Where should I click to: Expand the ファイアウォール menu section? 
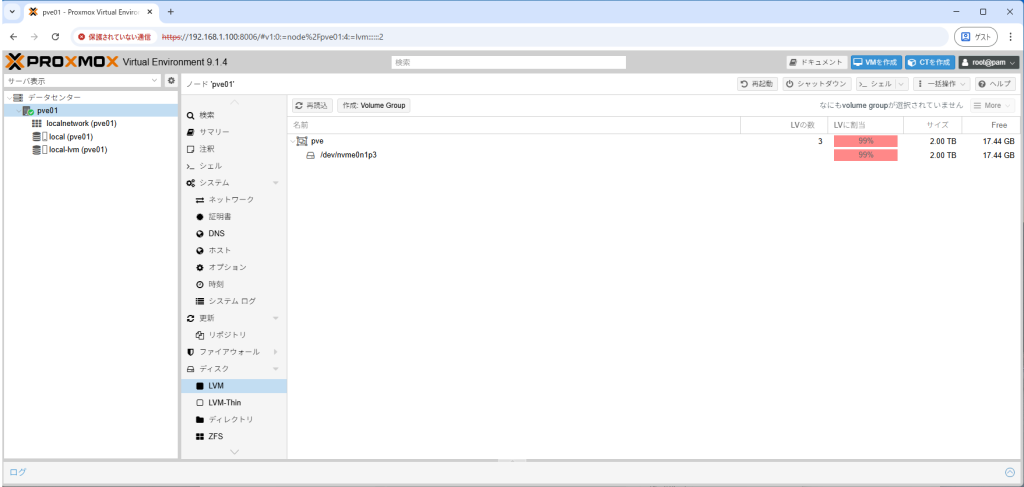(275, 352)
